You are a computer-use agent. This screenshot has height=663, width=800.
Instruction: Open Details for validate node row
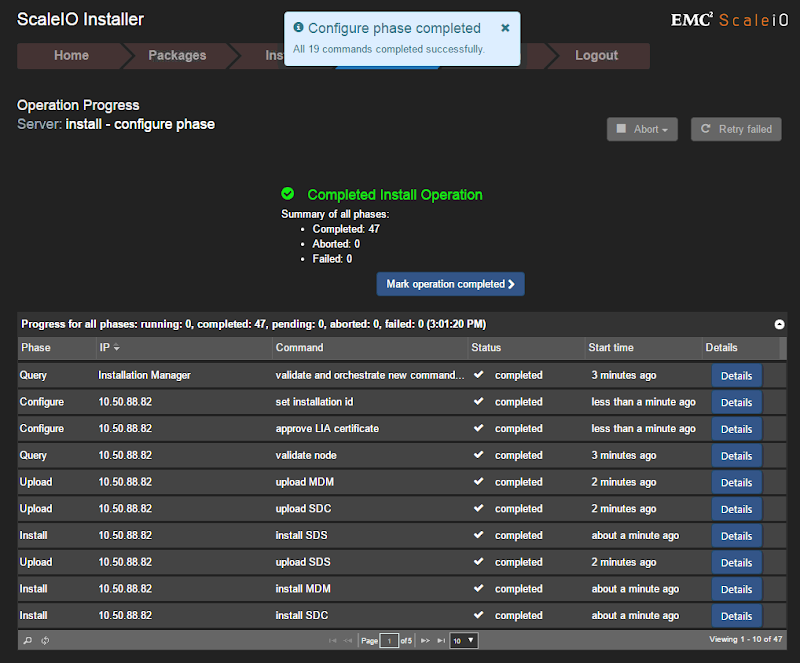(x=736, y=456)
